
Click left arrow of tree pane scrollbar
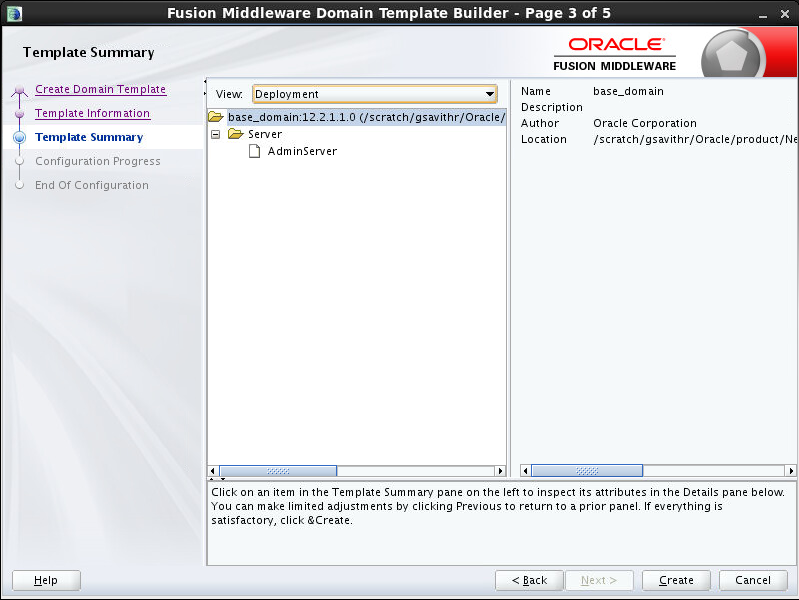pyautogui.click(x=213, y=471)
